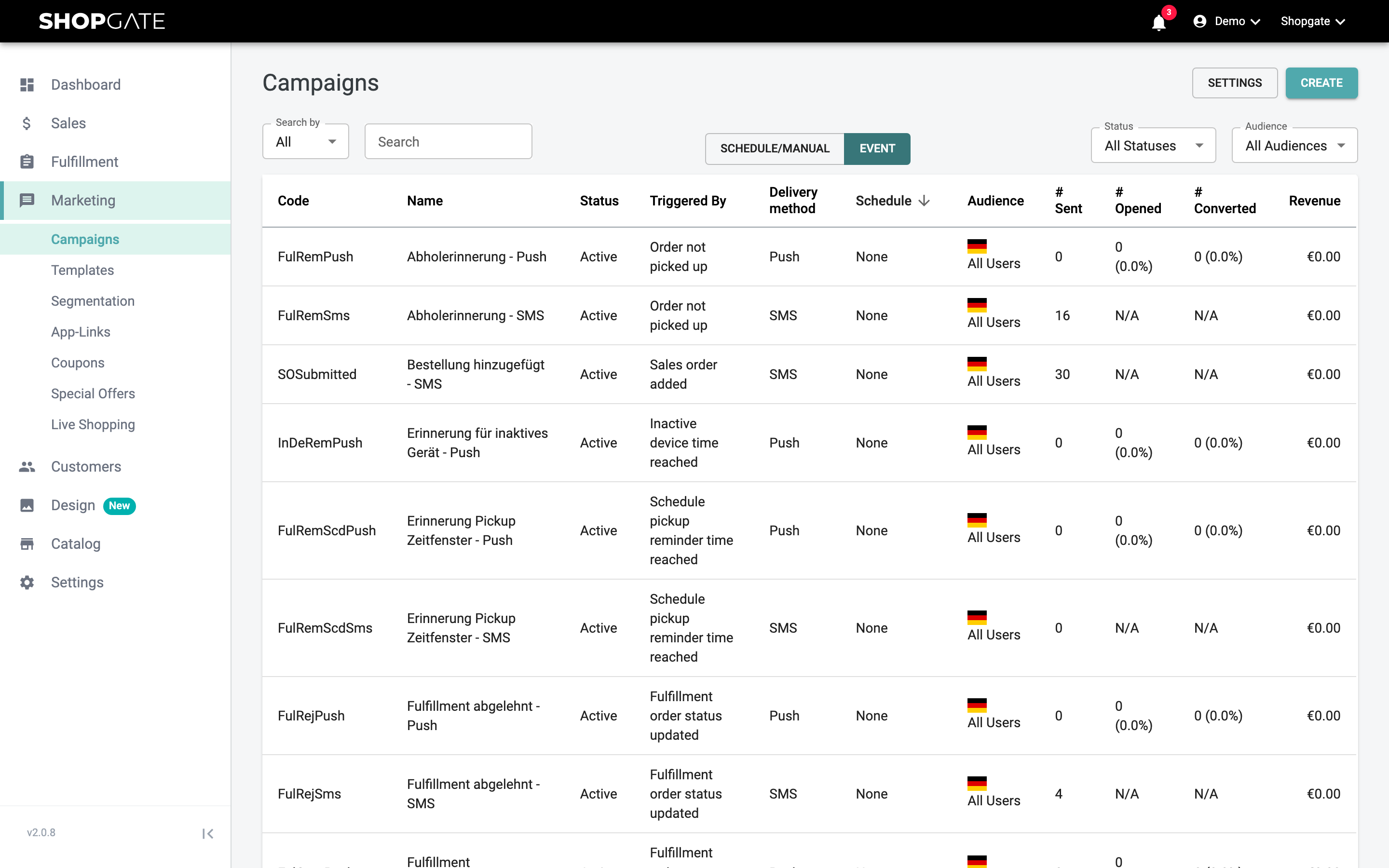Screen dimensions: 1389x868
Task: Click the Revenue column header
Action: [1314, 200]
